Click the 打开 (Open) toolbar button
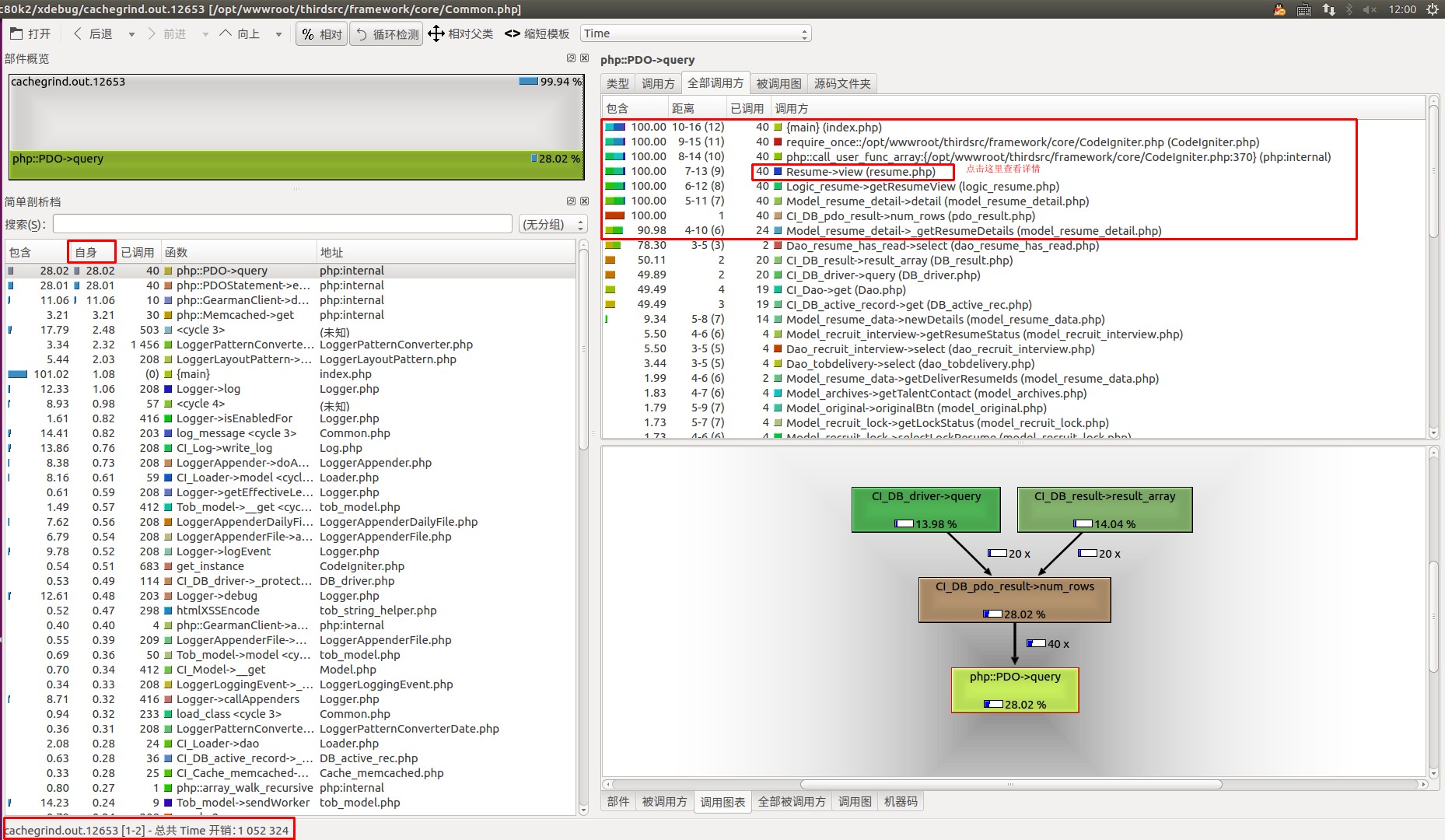Viewport: 1445px width, 840px height. pyautogui.click(x=30, y=33)
